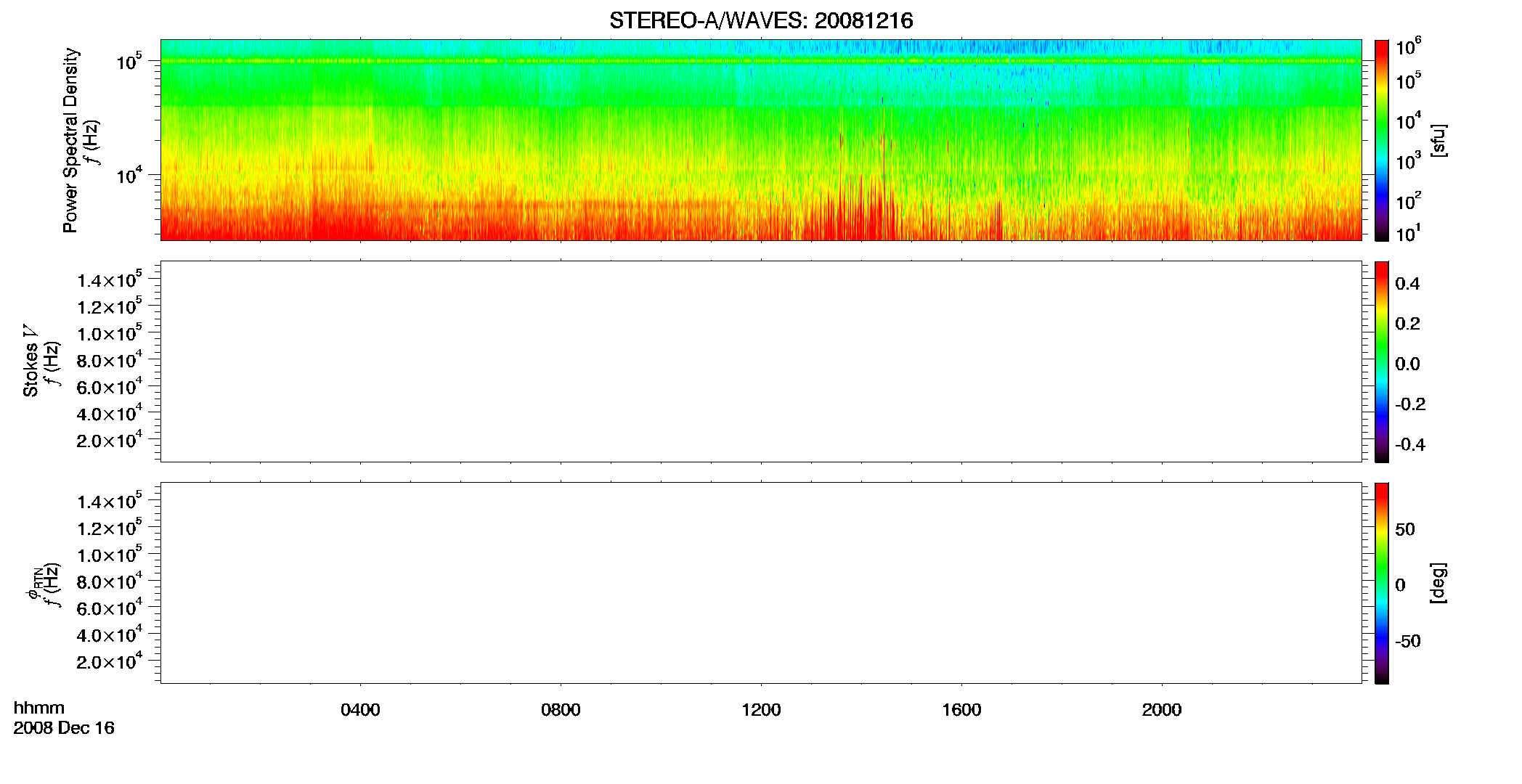
Task: Click the "[sfu]" color bar unit label
Action: pos(1438,140)
